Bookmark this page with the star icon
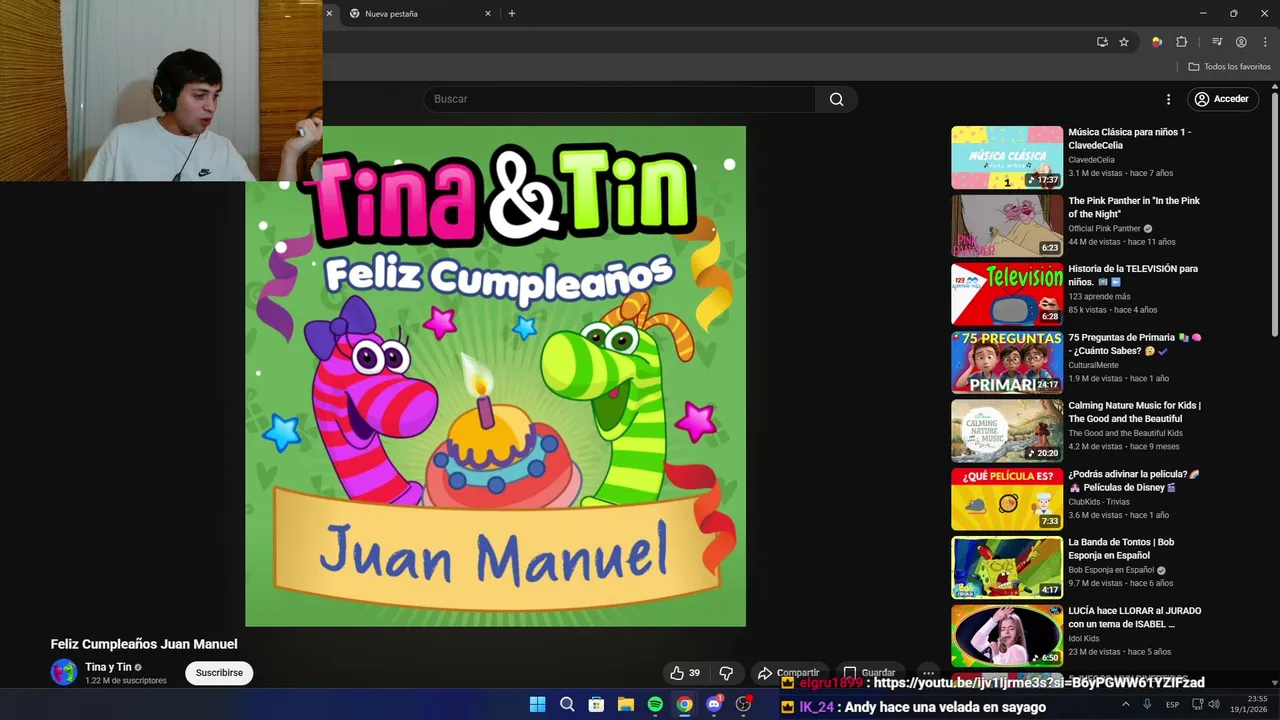1280x720 pixels. coord(1124,42)
